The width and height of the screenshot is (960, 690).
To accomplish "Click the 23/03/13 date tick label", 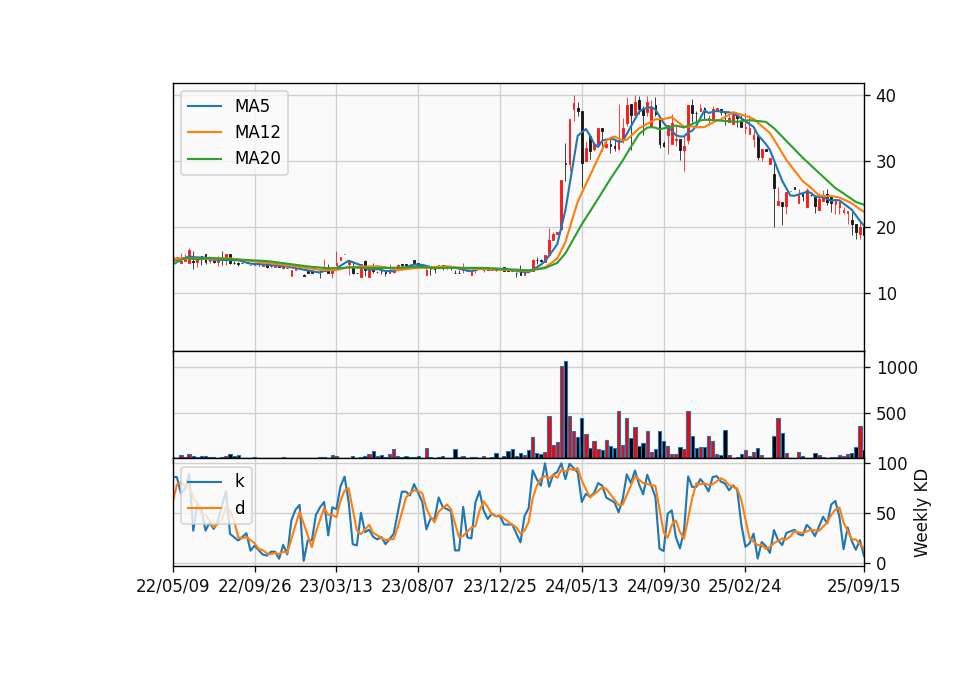I will pos(336,587).
